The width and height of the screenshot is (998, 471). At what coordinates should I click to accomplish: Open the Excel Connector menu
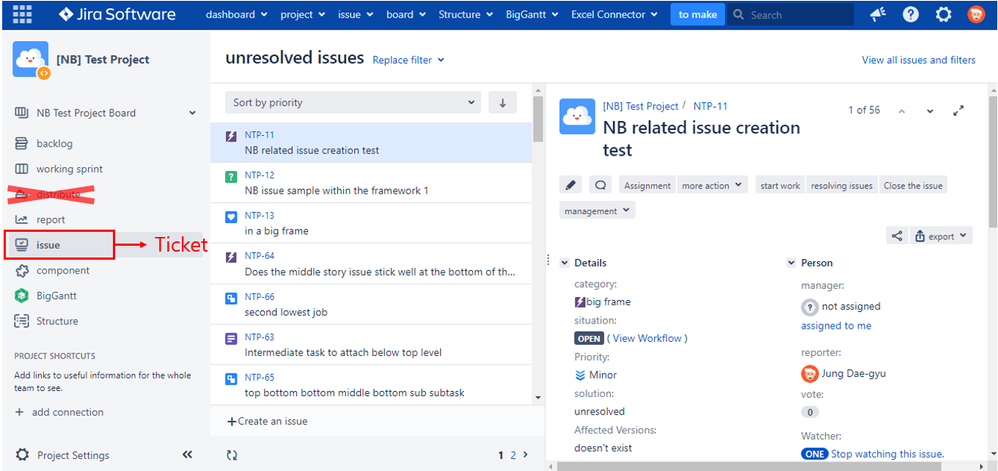[615, 14]
